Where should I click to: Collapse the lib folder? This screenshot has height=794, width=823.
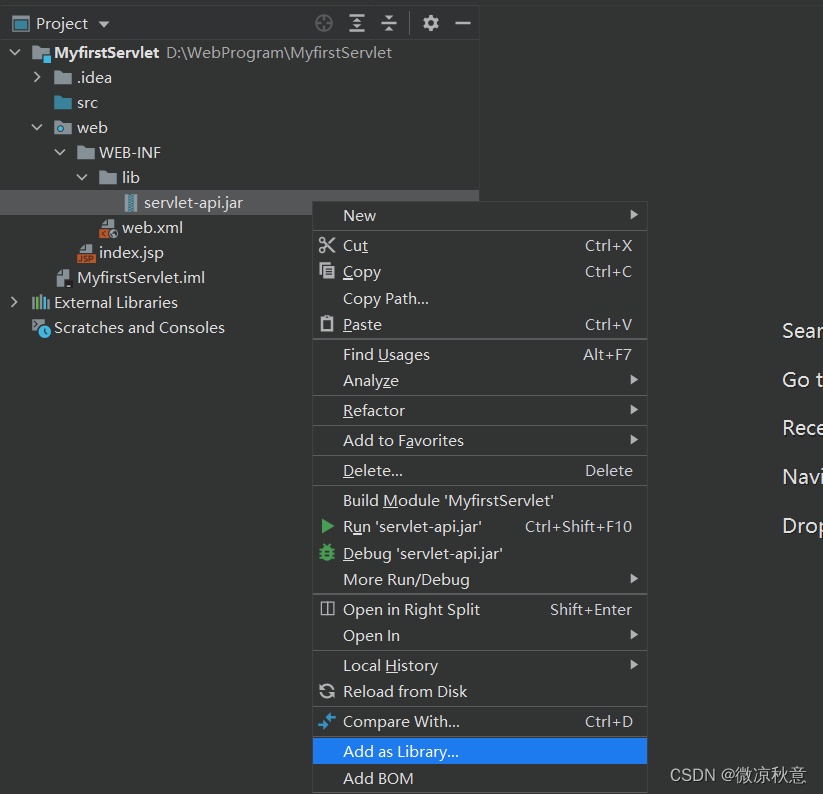click(82, 178)
